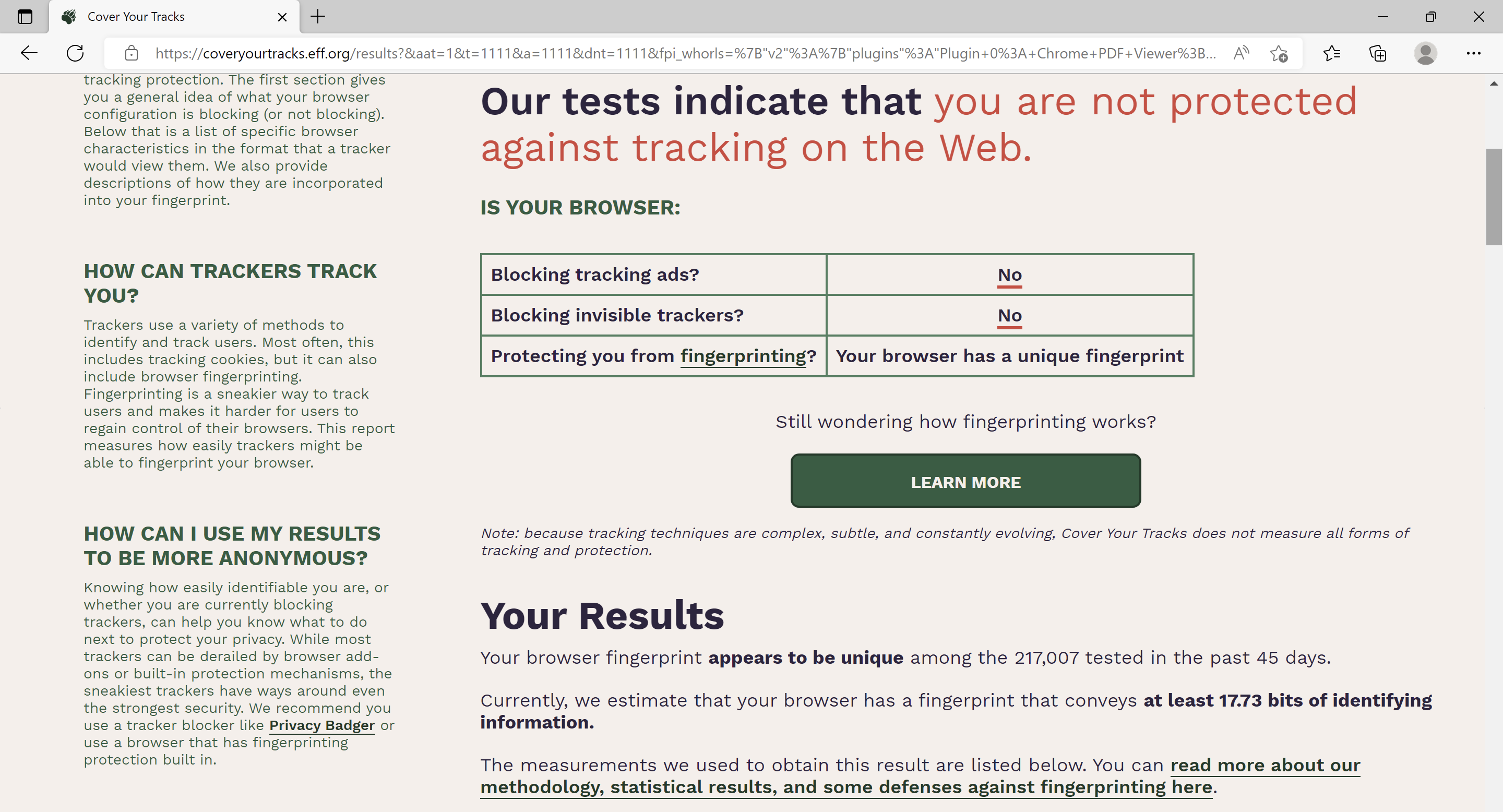Click the browser settings ellipsis icon
This screenshot has width=1503, height=812.
1474,53
